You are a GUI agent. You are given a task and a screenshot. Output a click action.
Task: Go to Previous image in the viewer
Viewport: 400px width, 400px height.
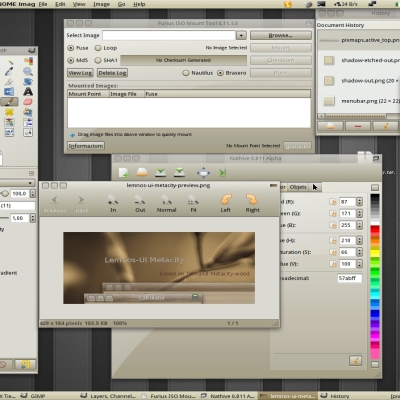(x=55, y=203)
